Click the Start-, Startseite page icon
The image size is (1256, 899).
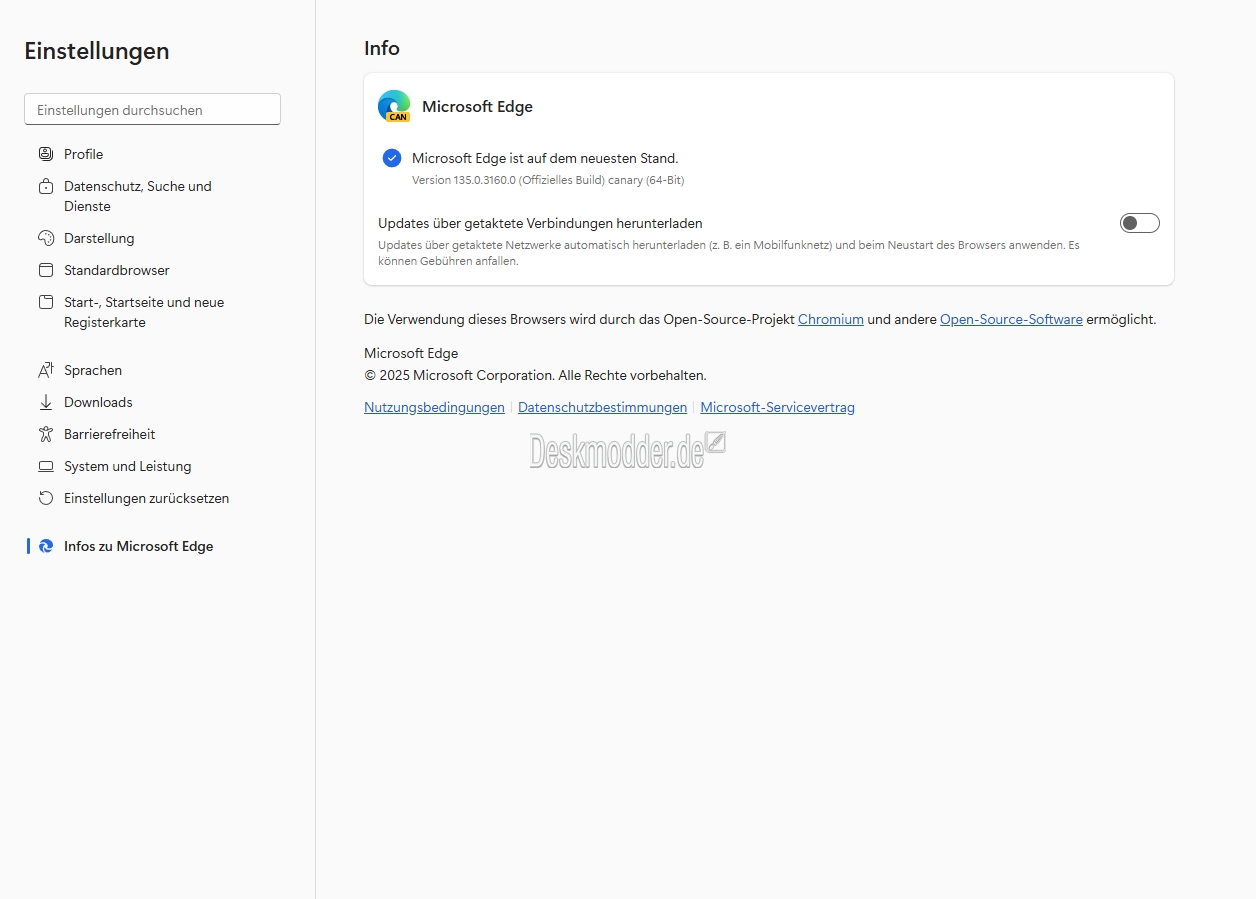point(45,302)
